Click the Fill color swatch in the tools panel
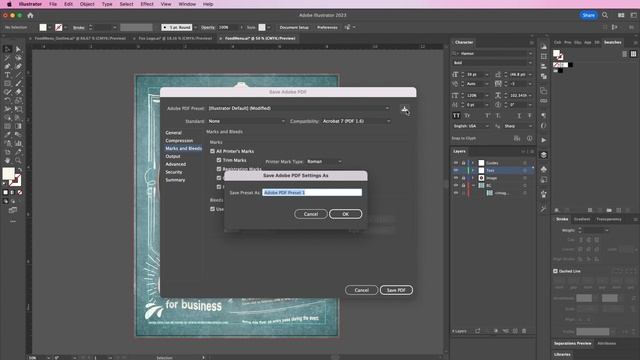 8,173
